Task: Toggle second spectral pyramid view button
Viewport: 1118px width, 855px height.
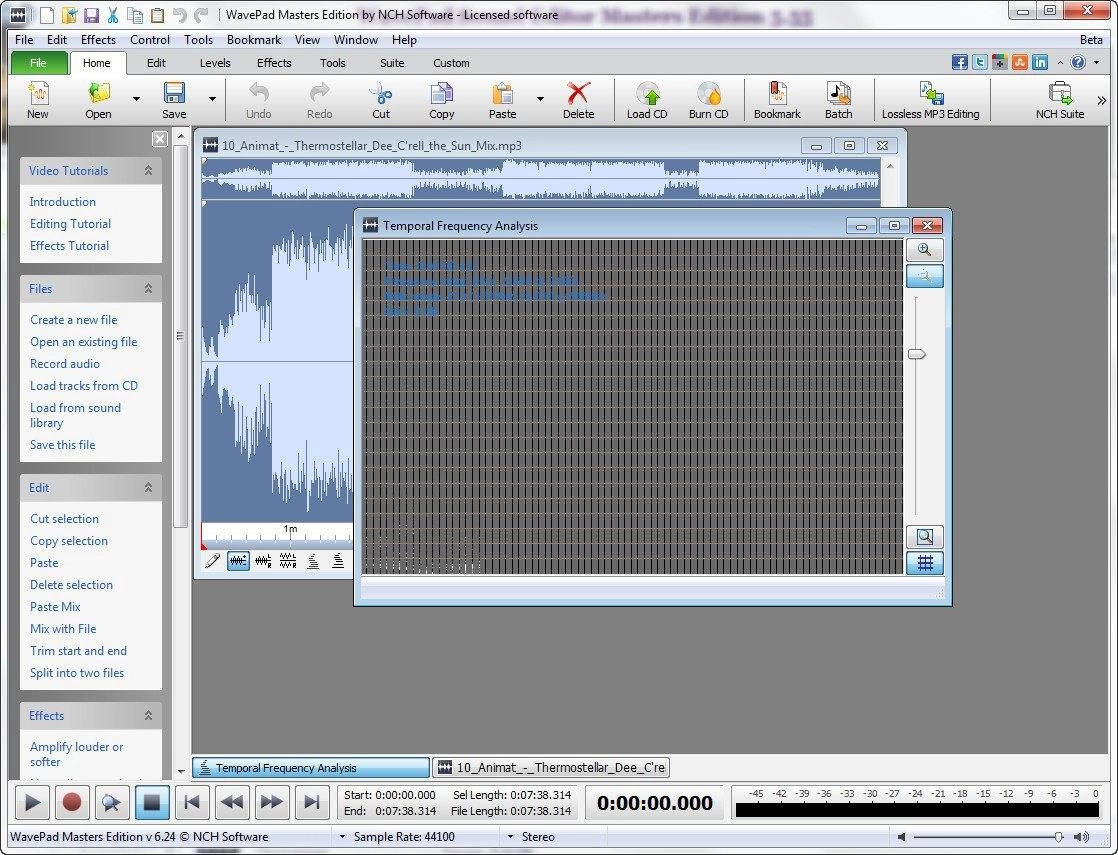Action: pyautogui.click(x=338, y=561)
